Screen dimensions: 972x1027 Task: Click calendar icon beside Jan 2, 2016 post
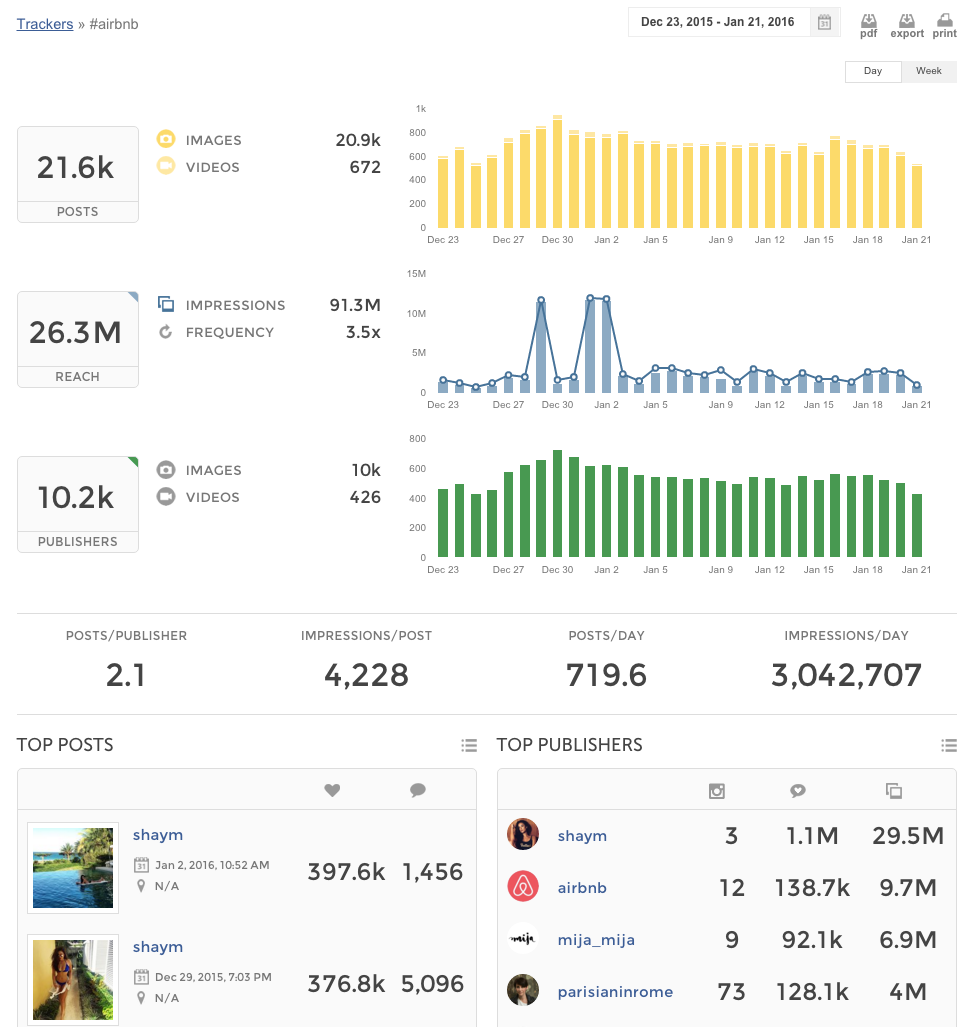(141, 865)
